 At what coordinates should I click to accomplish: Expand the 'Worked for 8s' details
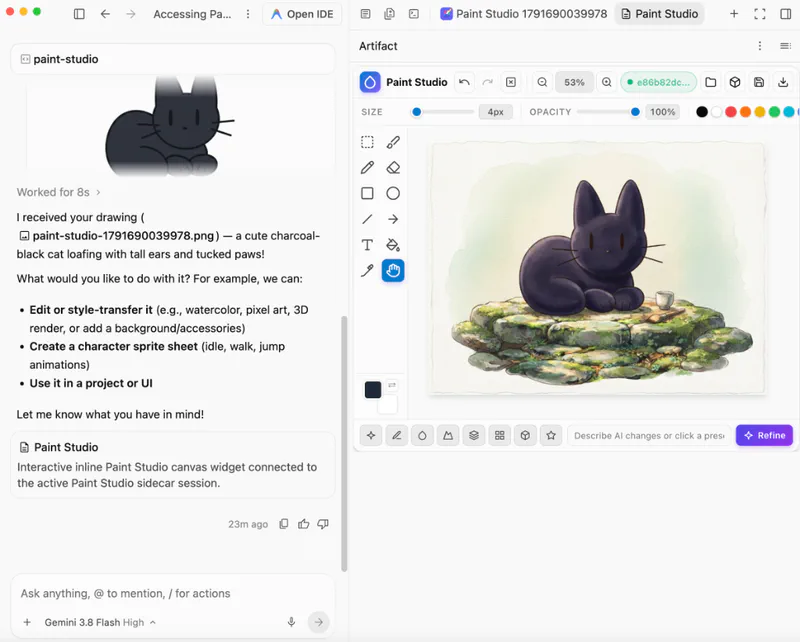tap(59, 192)
